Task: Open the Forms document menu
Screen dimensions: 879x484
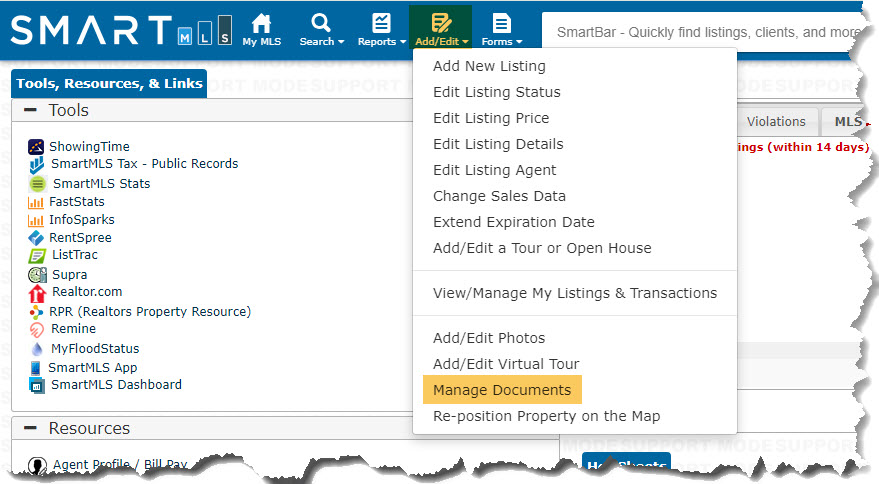Action: point(501,23)
